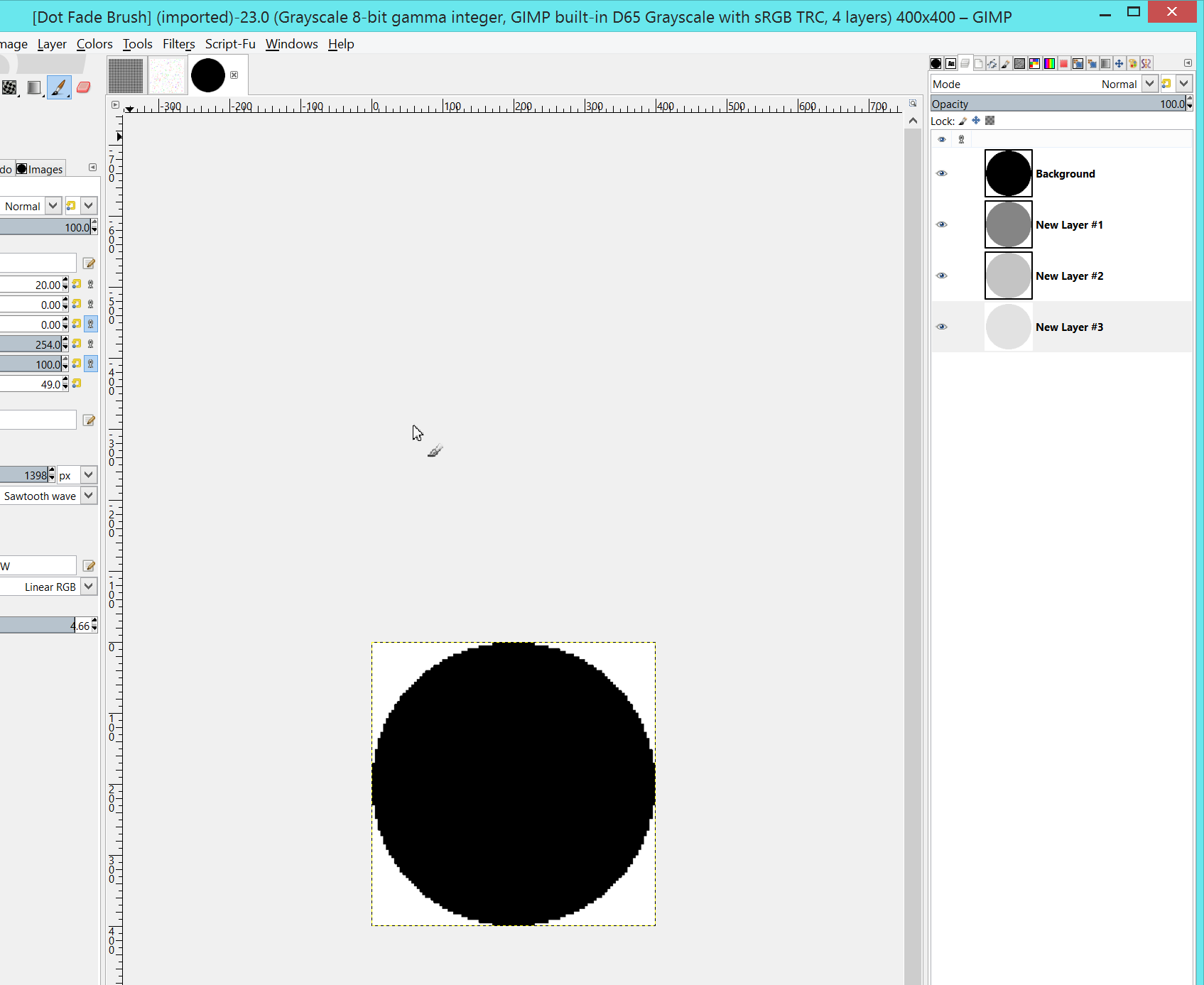Select the New Layer #1 thumbnail

[1008, 224]
